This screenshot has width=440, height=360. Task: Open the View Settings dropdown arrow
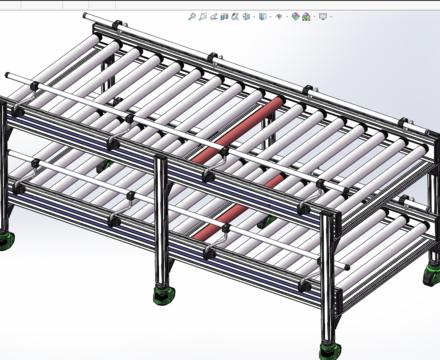(331, 16)
